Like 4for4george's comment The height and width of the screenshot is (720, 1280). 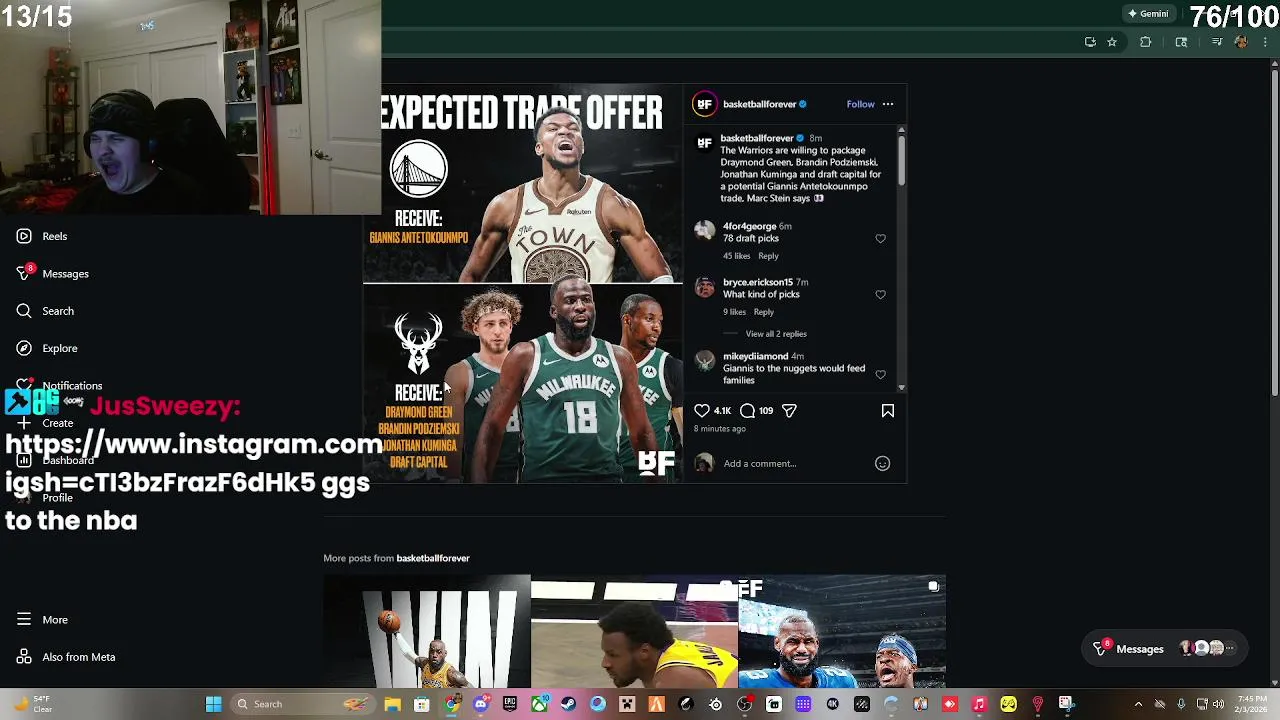(880, 239)
